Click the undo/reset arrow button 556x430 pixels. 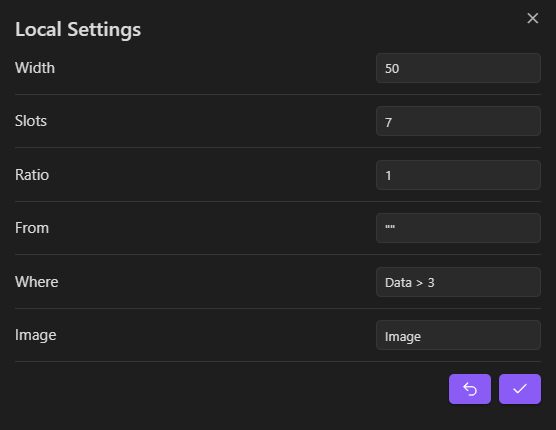tap(470, 389)
